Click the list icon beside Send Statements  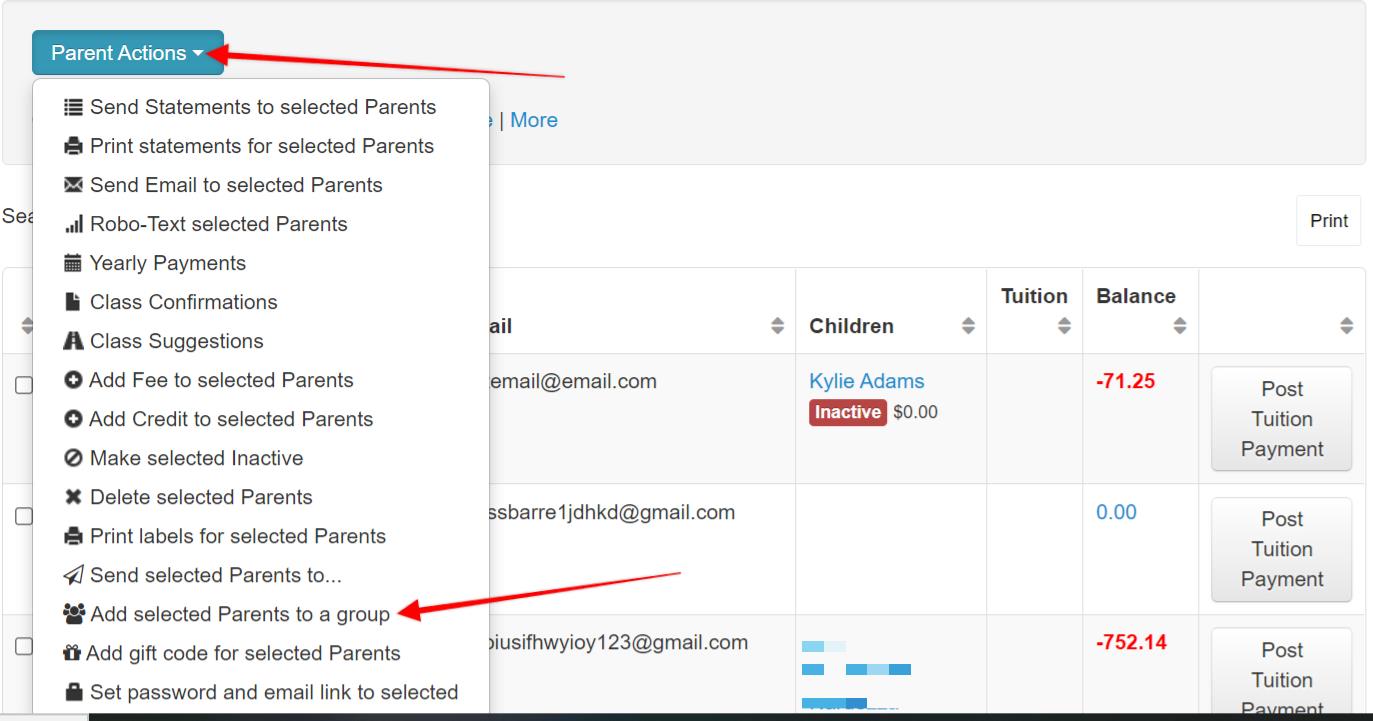point(73,107)
